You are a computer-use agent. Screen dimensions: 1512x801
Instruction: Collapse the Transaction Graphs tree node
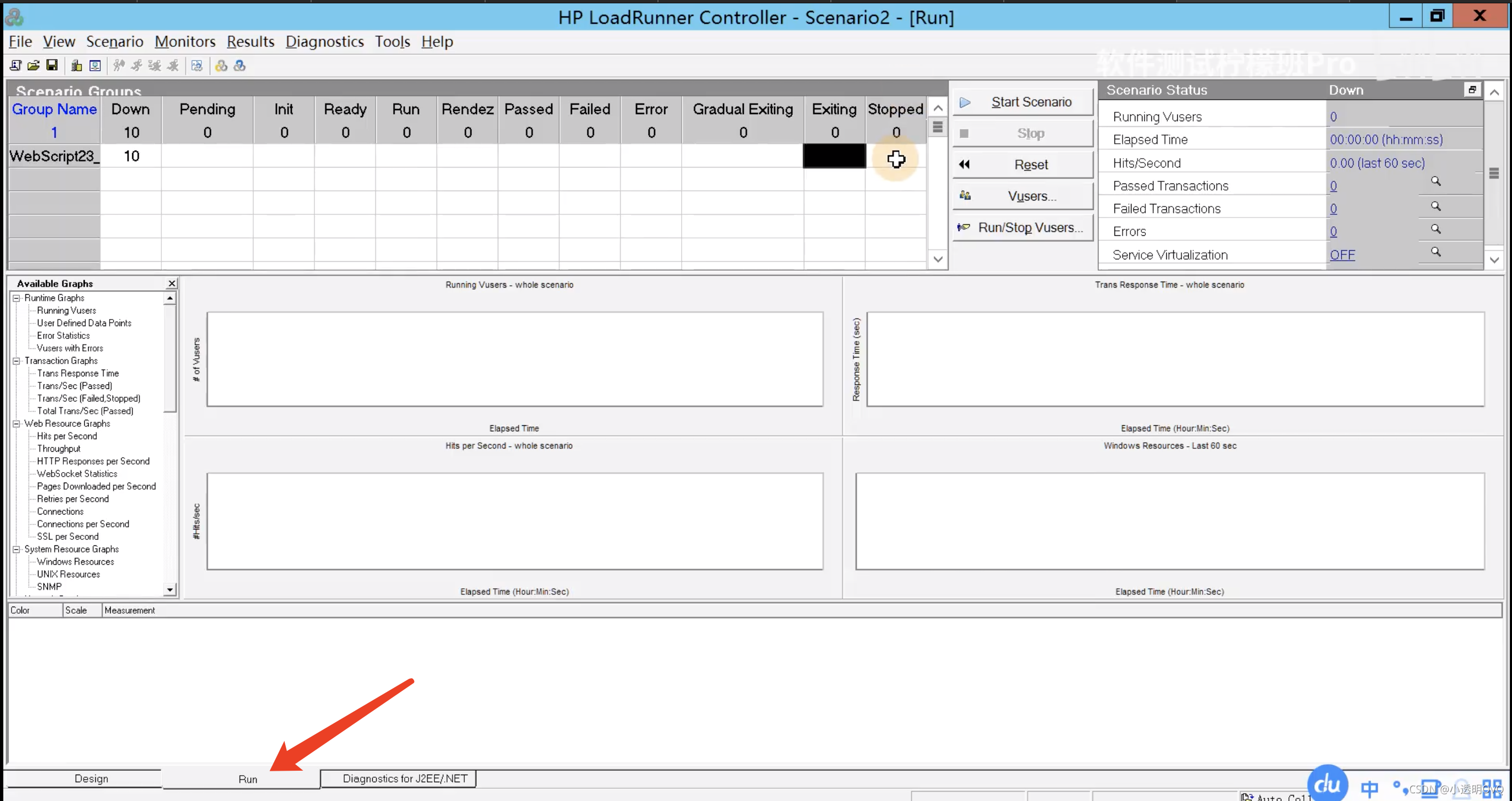(17, 361)
